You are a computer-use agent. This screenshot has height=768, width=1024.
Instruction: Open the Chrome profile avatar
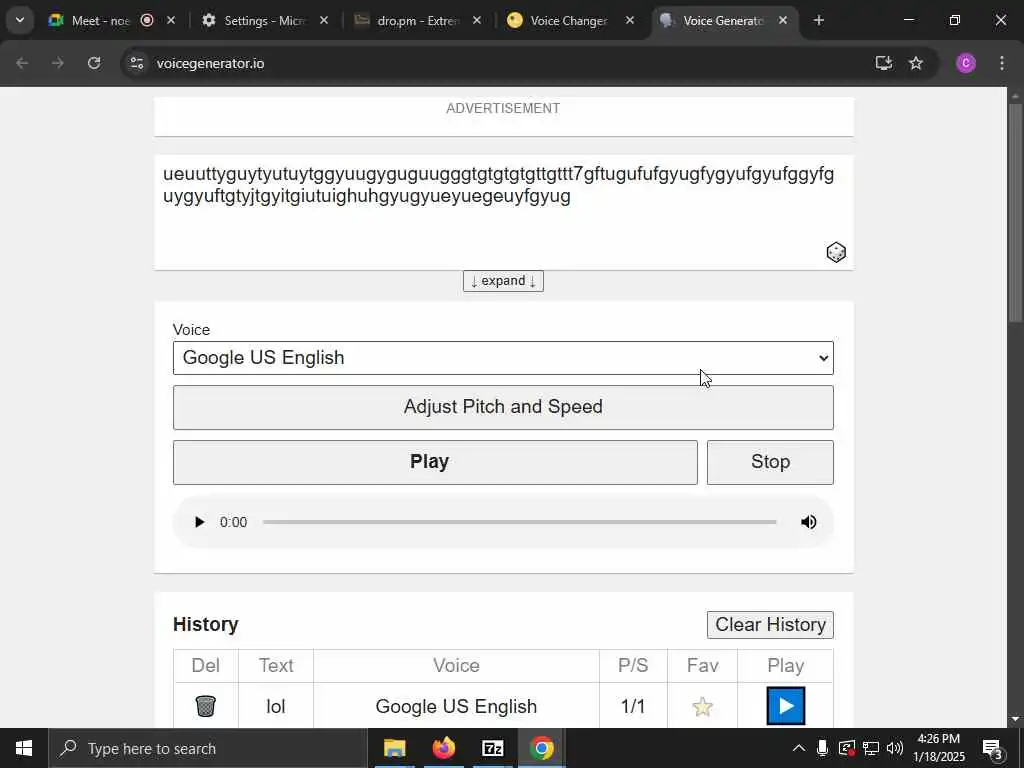tap(966, 63)
